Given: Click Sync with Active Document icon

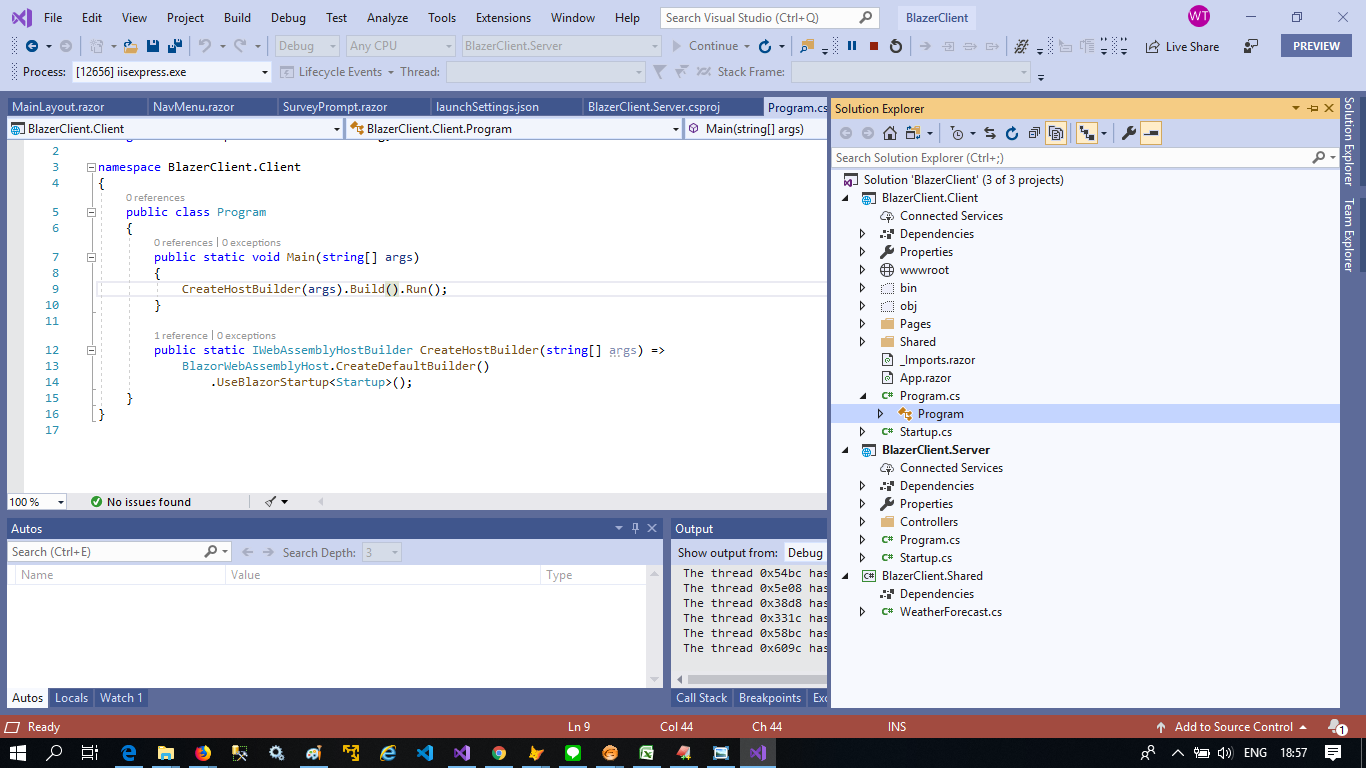Looking at the screenshot, I should click(x=990, y=133).
